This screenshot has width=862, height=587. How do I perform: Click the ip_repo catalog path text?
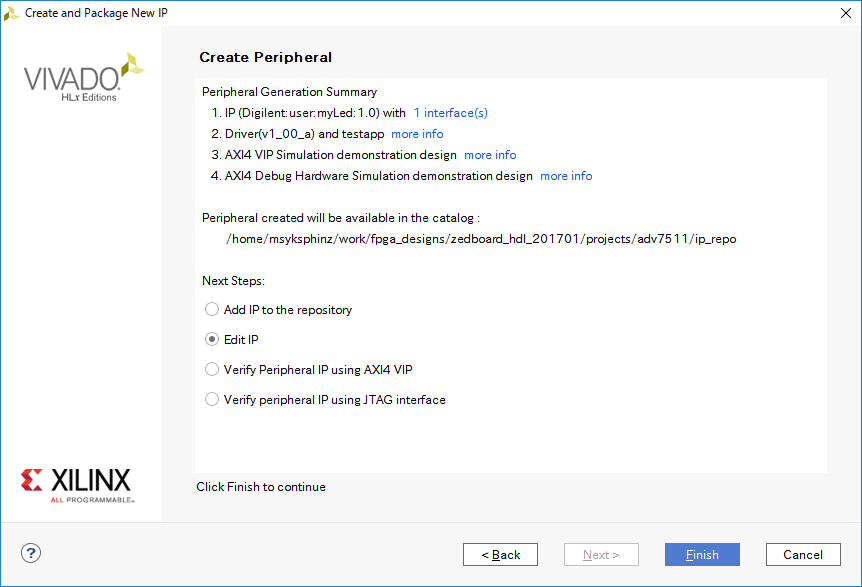481,239
